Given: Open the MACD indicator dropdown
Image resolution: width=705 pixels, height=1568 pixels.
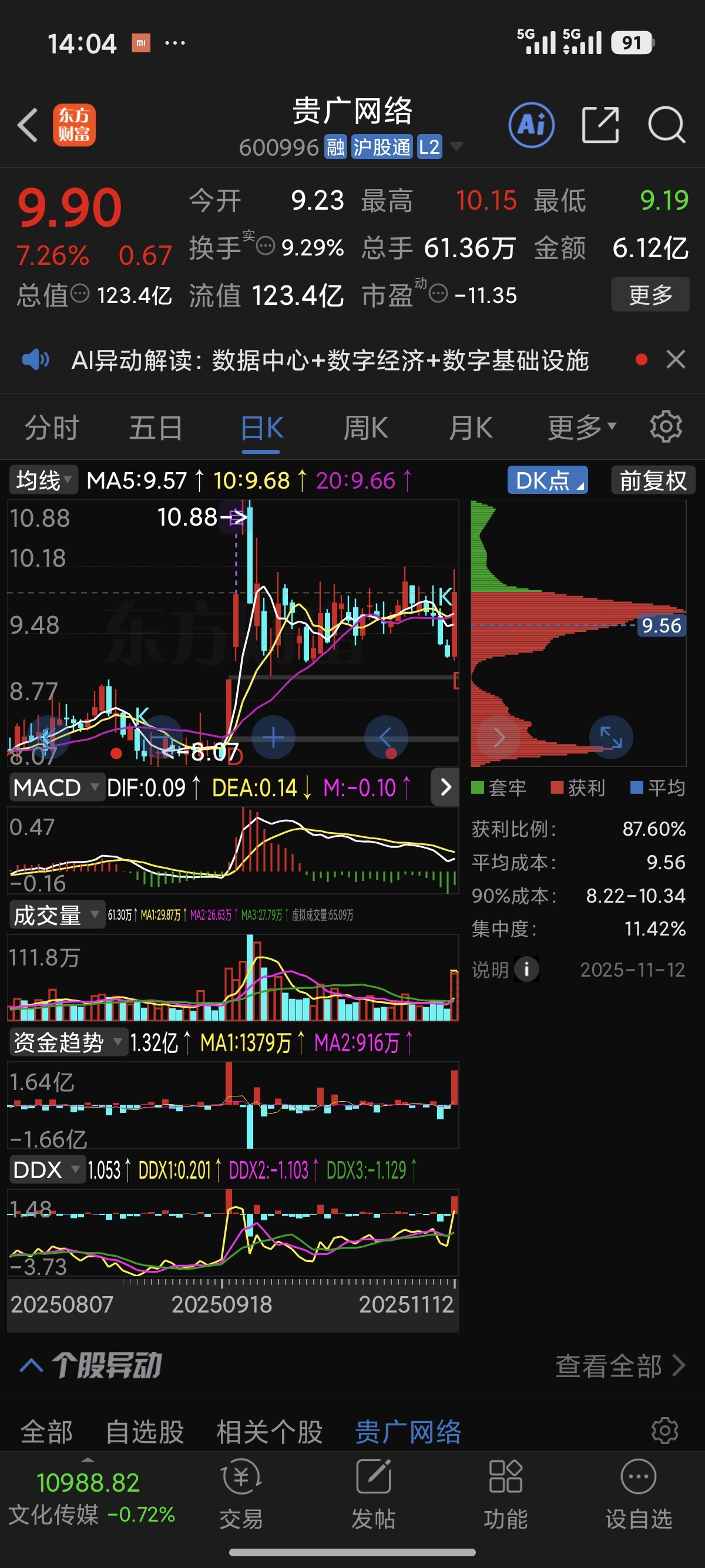Looking at the screenshot, I should tap(56, 787).
